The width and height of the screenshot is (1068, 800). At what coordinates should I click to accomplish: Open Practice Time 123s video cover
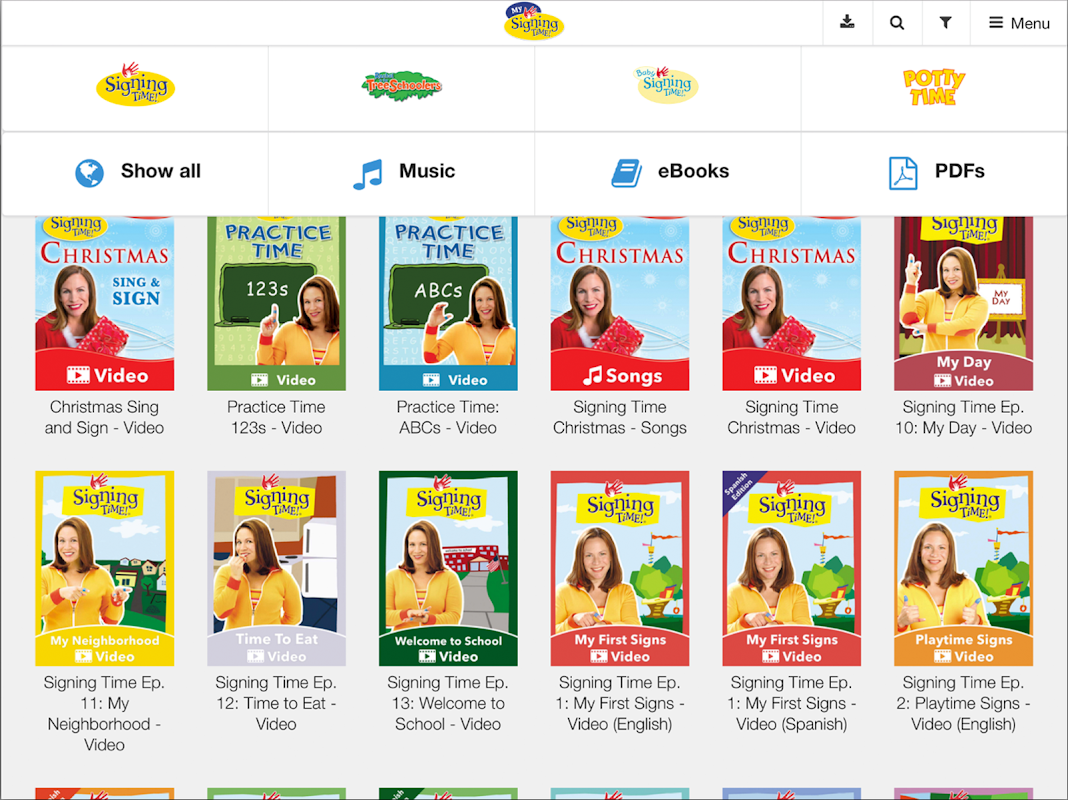click(x=277, y=304)
